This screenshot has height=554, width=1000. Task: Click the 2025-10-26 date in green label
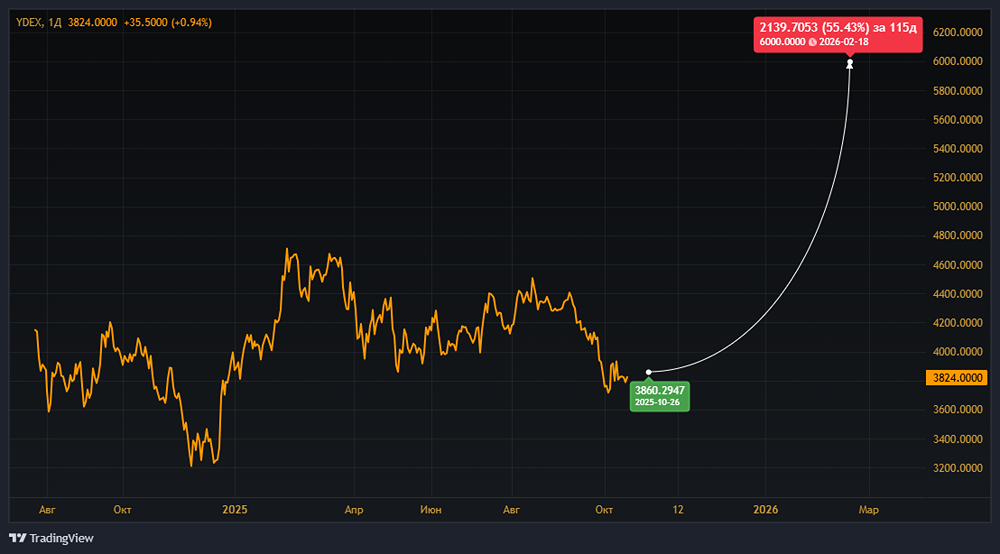pyautogui.click(x=657, y=402)
